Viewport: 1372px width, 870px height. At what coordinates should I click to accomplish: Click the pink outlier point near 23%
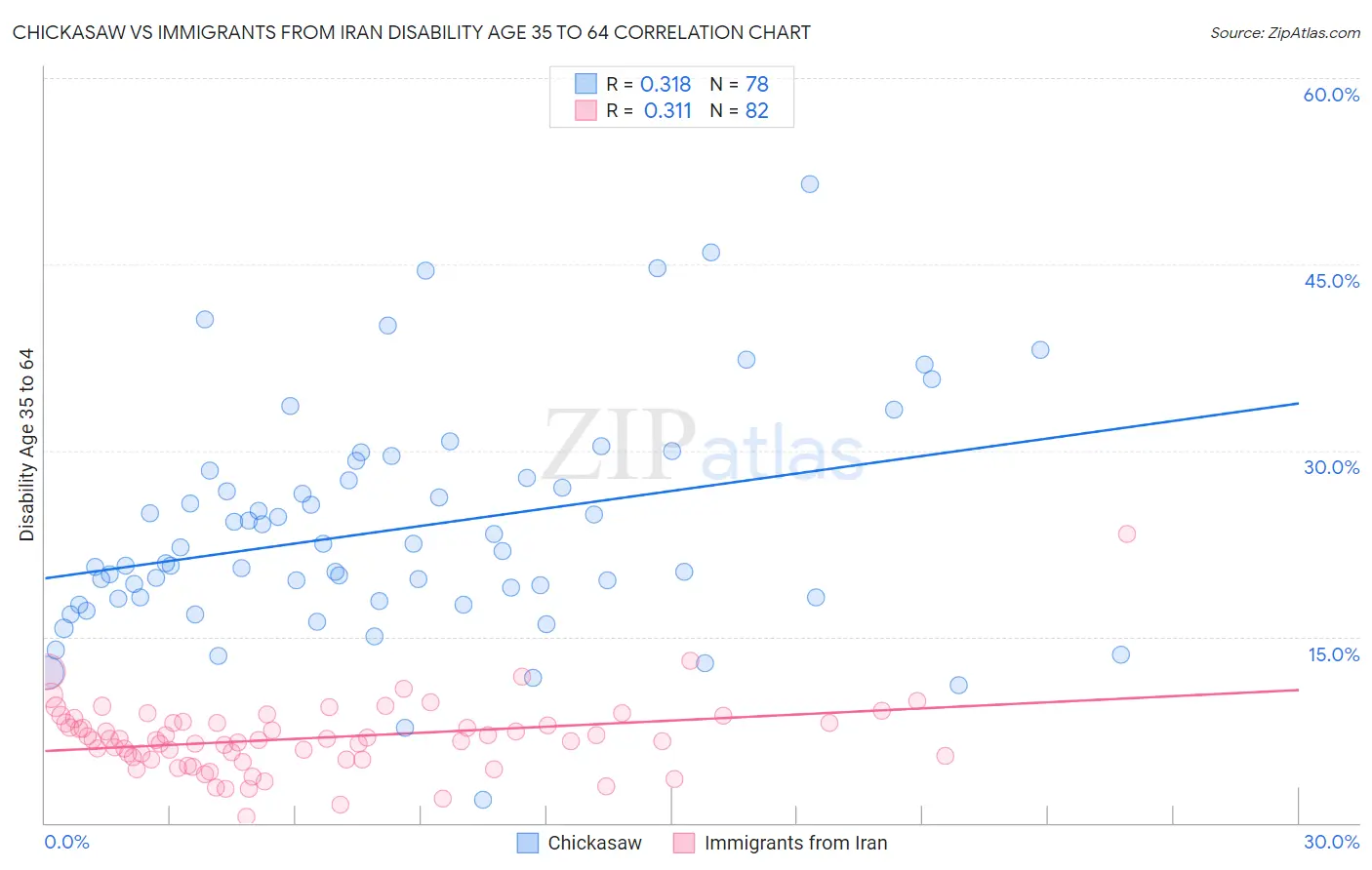click(x=1127, y=534)
